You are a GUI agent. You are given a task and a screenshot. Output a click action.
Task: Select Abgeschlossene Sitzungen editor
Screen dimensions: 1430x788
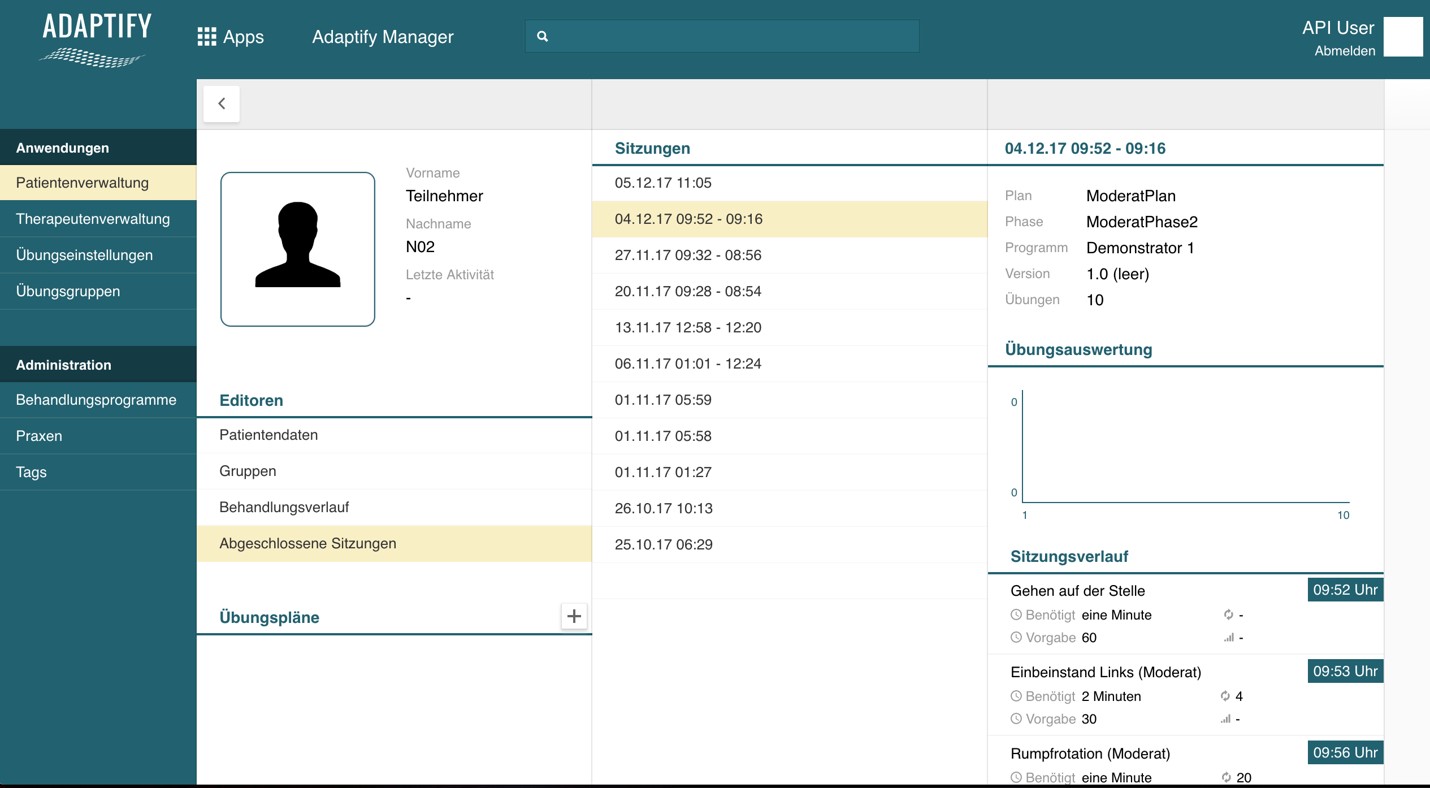[394, 543]
